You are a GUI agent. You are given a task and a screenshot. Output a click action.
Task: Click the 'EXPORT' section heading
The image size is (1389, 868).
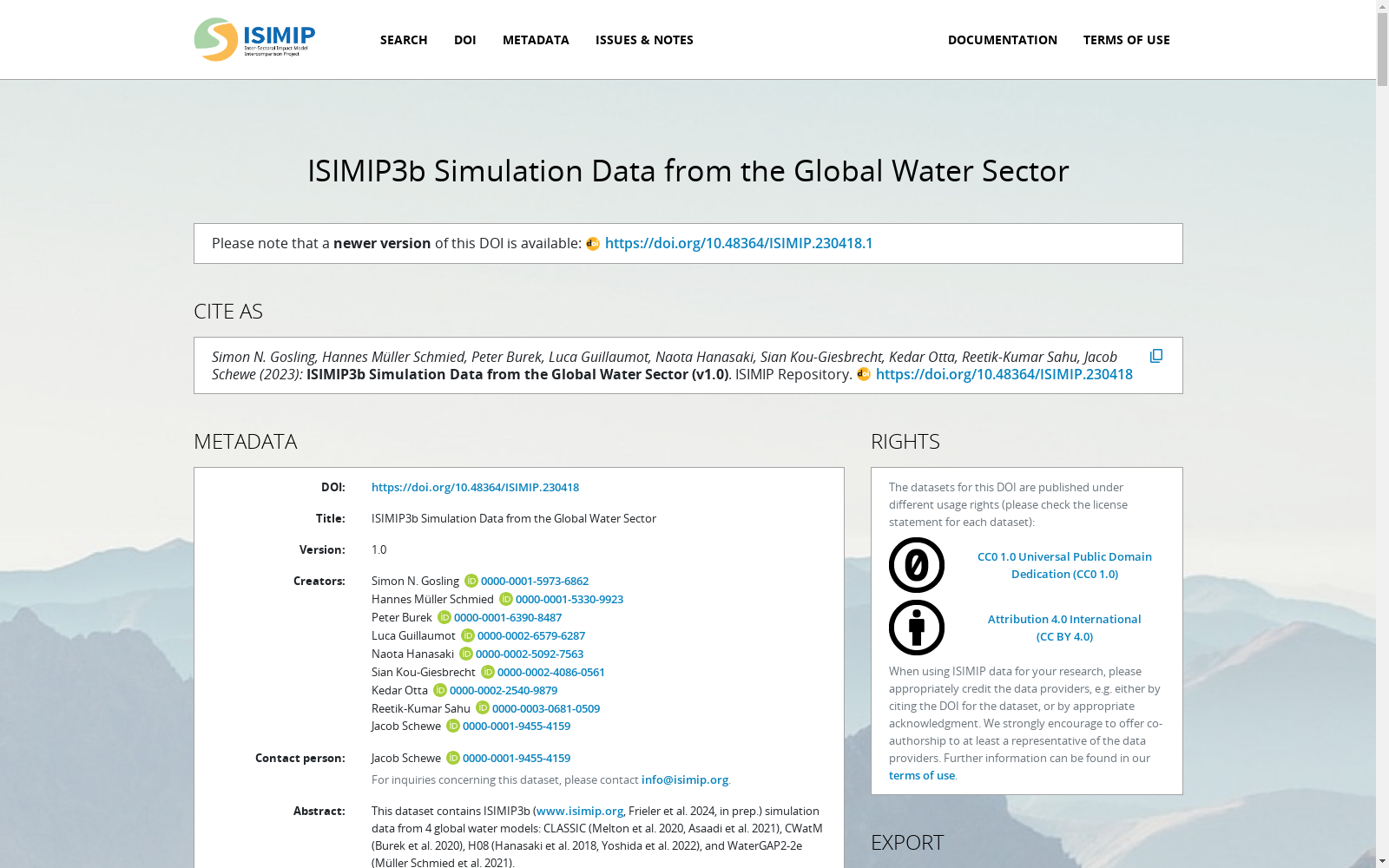907,843
